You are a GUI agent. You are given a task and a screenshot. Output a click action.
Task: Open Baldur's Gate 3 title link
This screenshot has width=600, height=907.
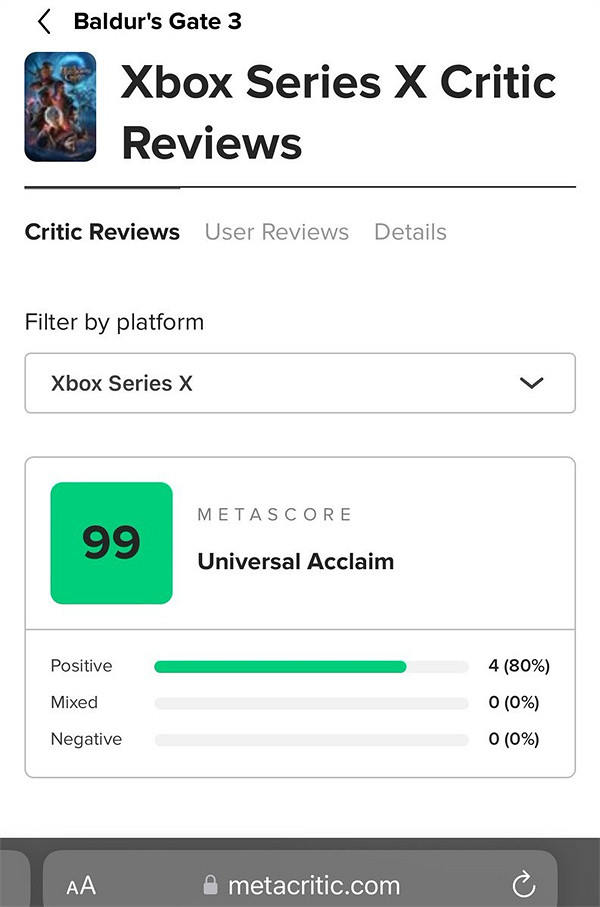click(157, 20)
